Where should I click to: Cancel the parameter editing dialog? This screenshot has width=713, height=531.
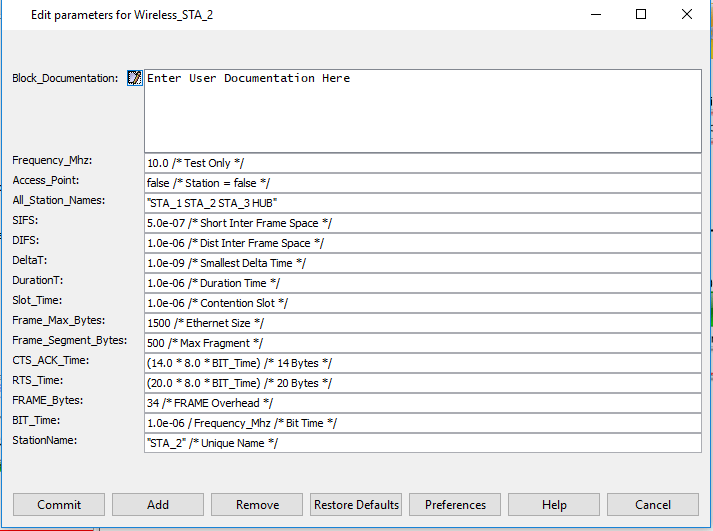click(652, 505)
